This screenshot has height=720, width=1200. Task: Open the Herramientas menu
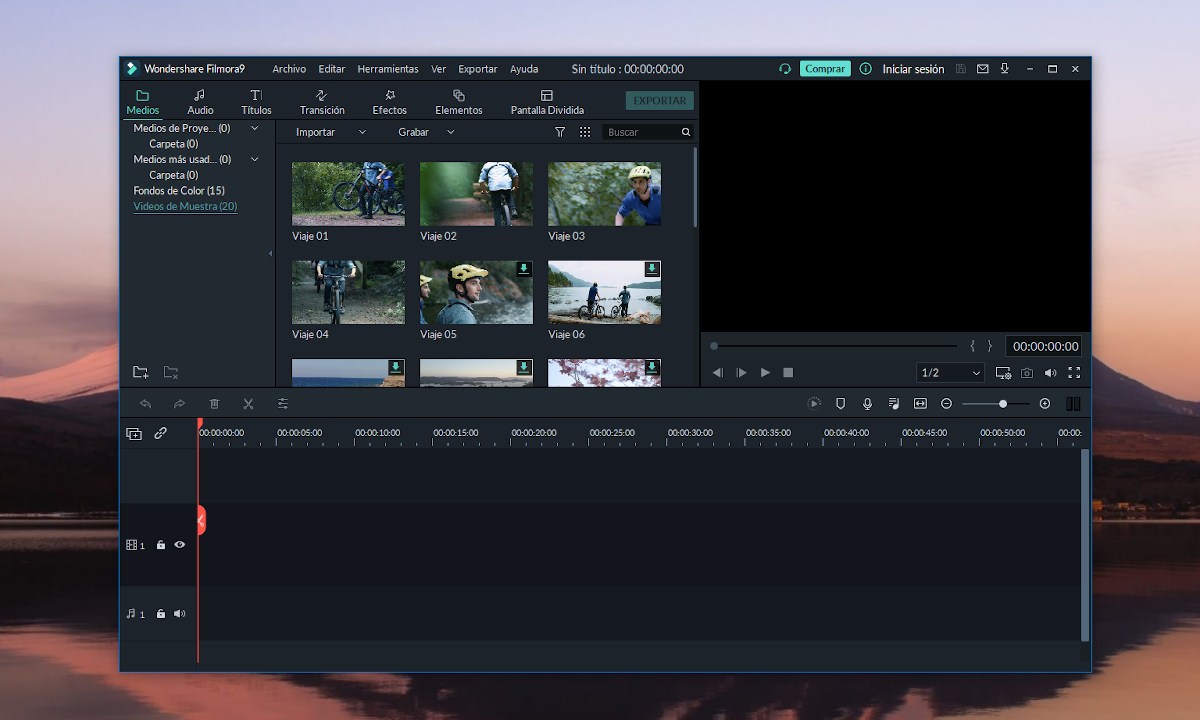[x=388, y=69]
